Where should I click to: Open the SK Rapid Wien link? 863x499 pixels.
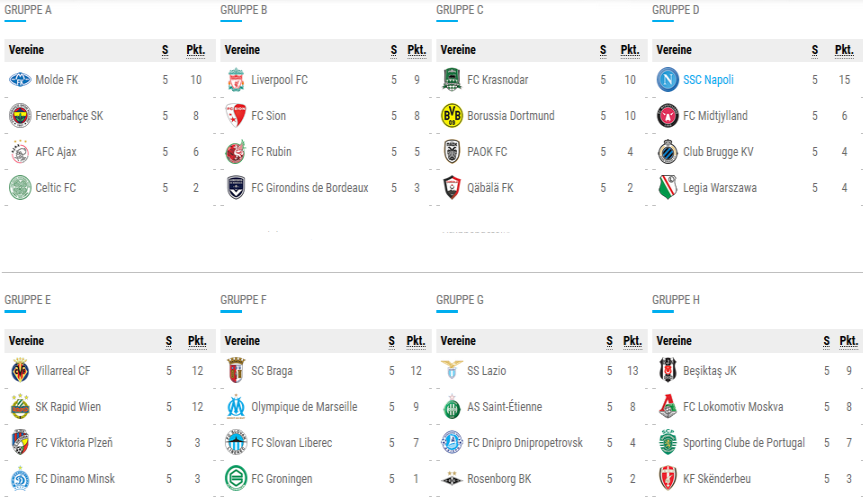[68, 407]
